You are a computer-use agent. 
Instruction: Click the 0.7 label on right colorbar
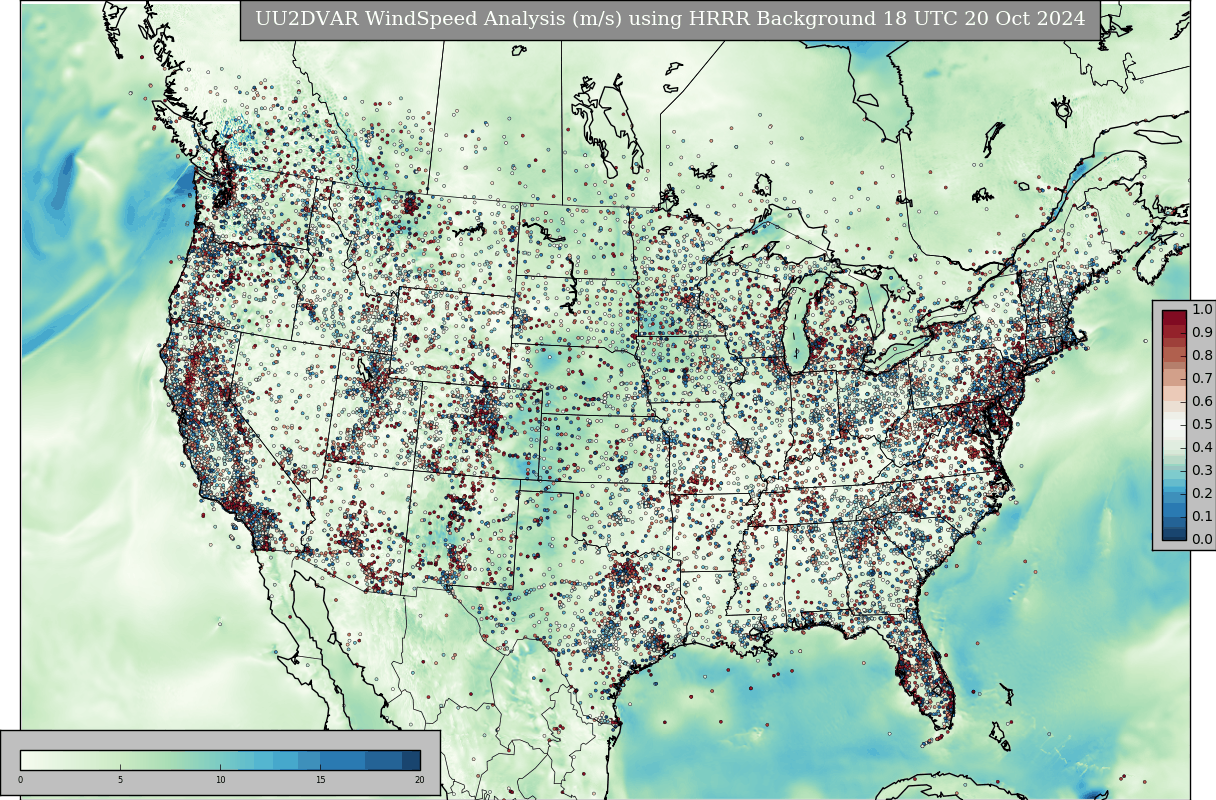[1202, 379]
